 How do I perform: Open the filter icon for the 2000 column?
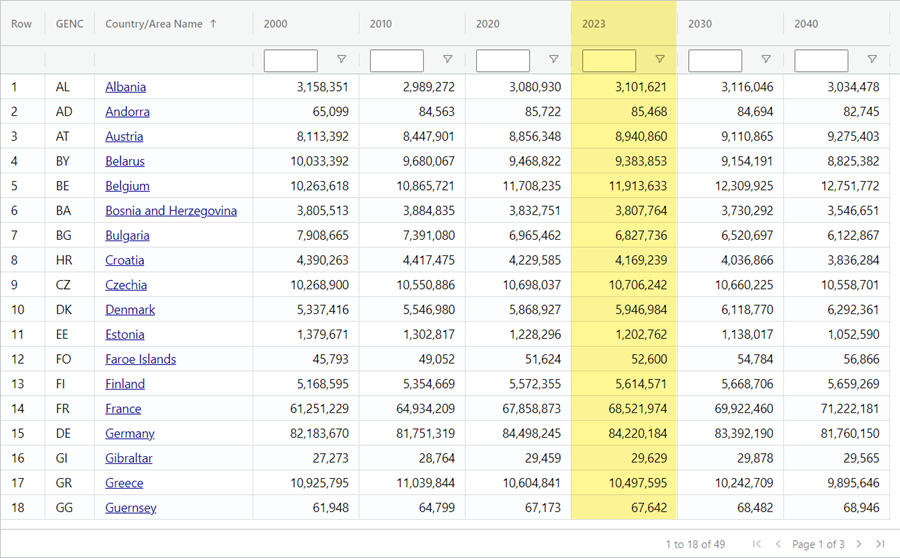pyautogui.click(x=342, y=59)
